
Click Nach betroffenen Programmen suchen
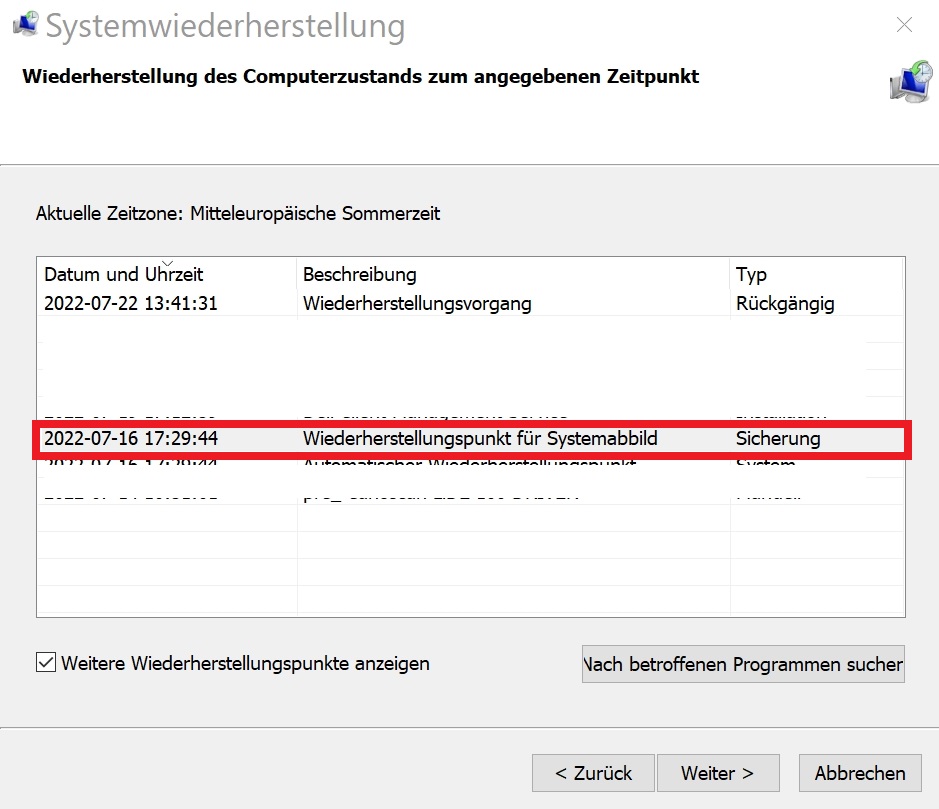744,663
